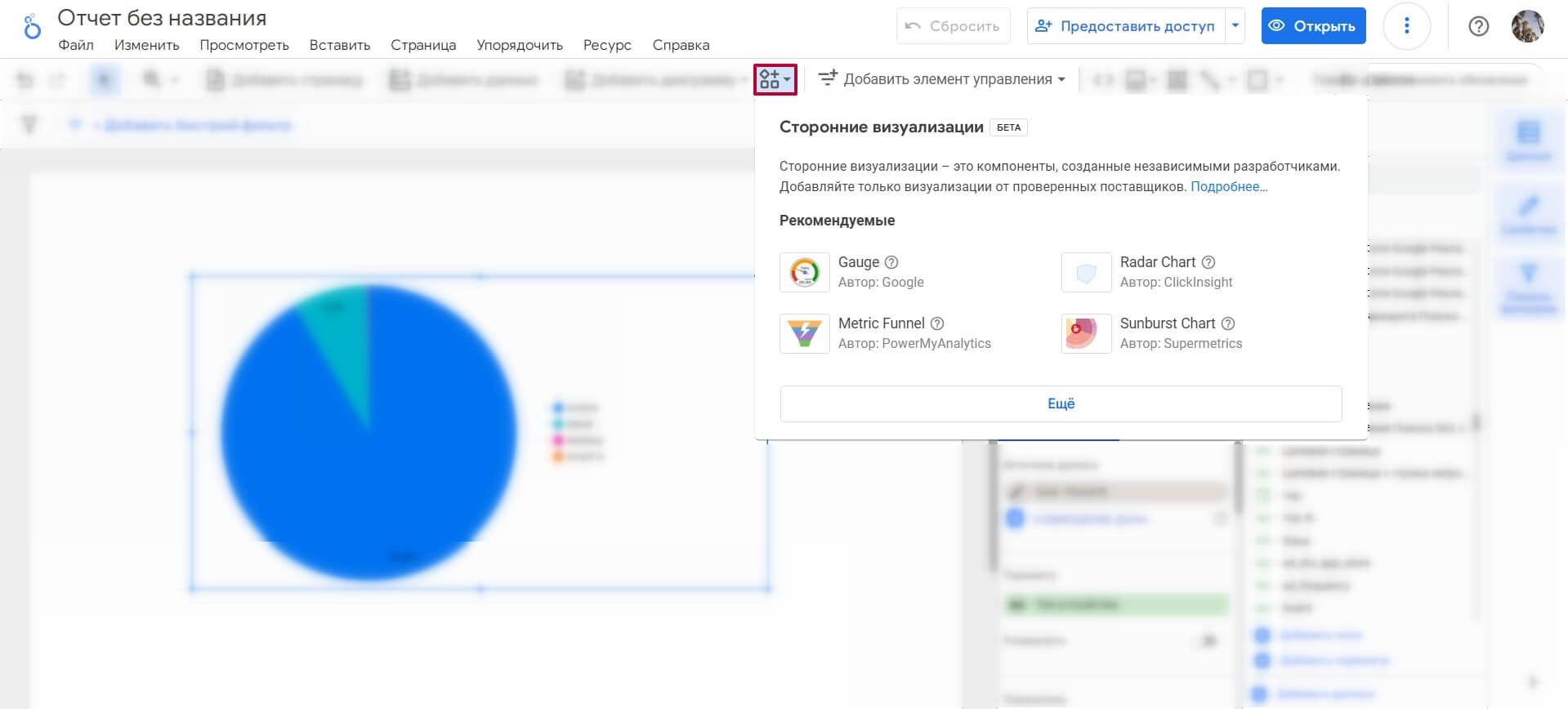
Task: Click the Looker Studio logo
Action: pyautogui.click(x=32, y=27)
